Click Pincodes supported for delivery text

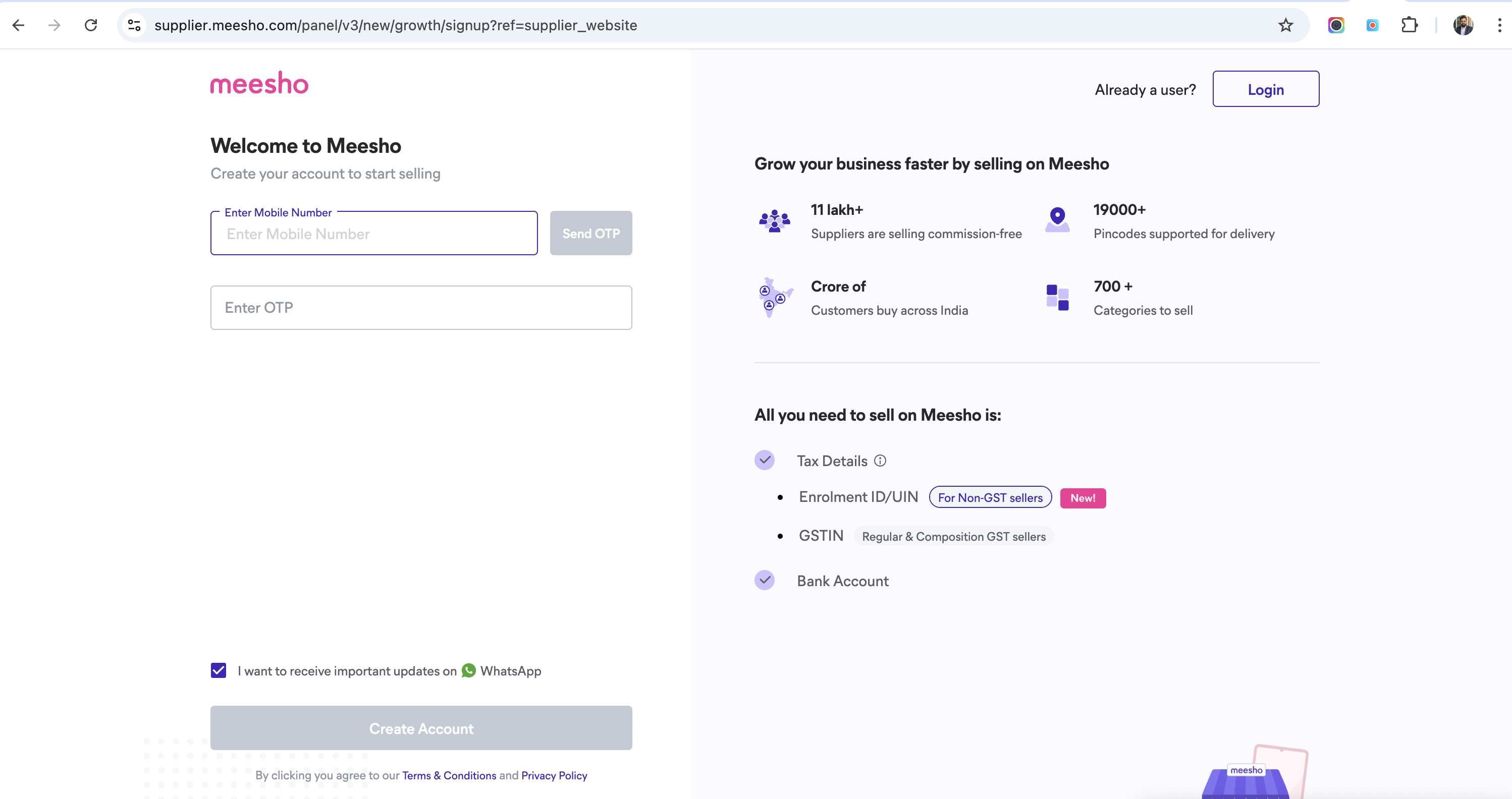tap(1184, 234)
